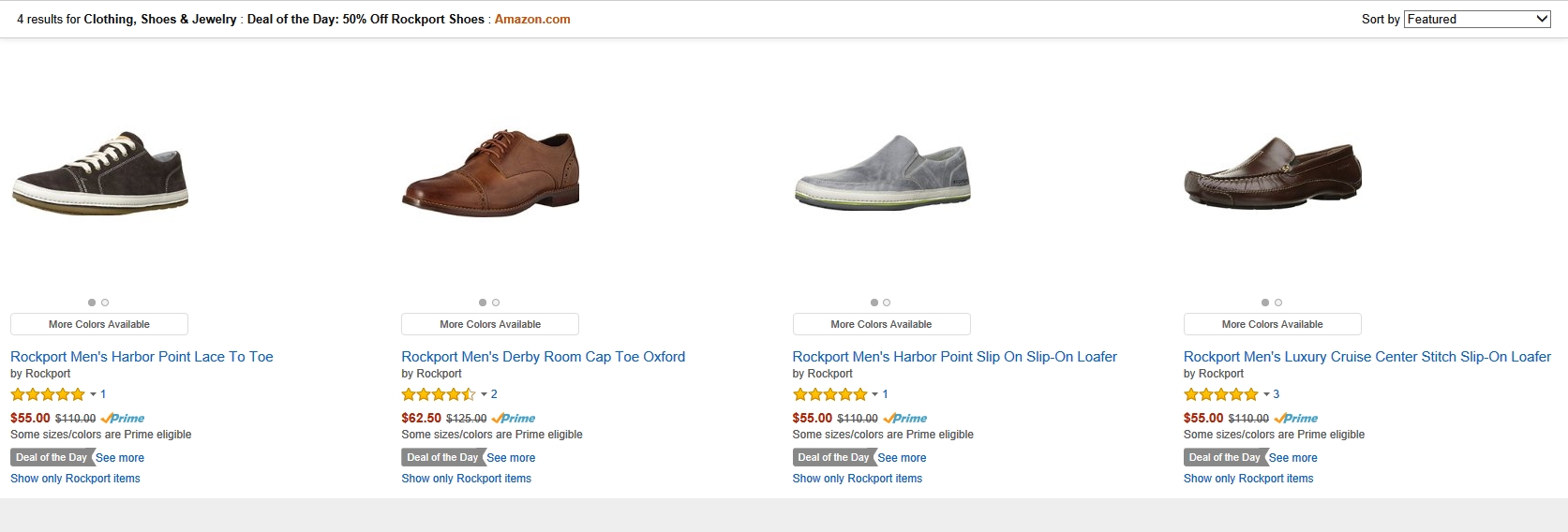
Task: Select second image dot under Derby Oxford shoe
Action: (496, 303)
